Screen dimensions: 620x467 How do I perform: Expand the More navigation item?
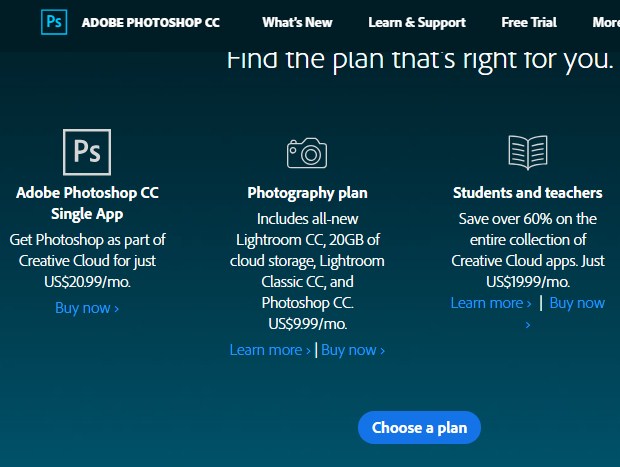[606, 23]
